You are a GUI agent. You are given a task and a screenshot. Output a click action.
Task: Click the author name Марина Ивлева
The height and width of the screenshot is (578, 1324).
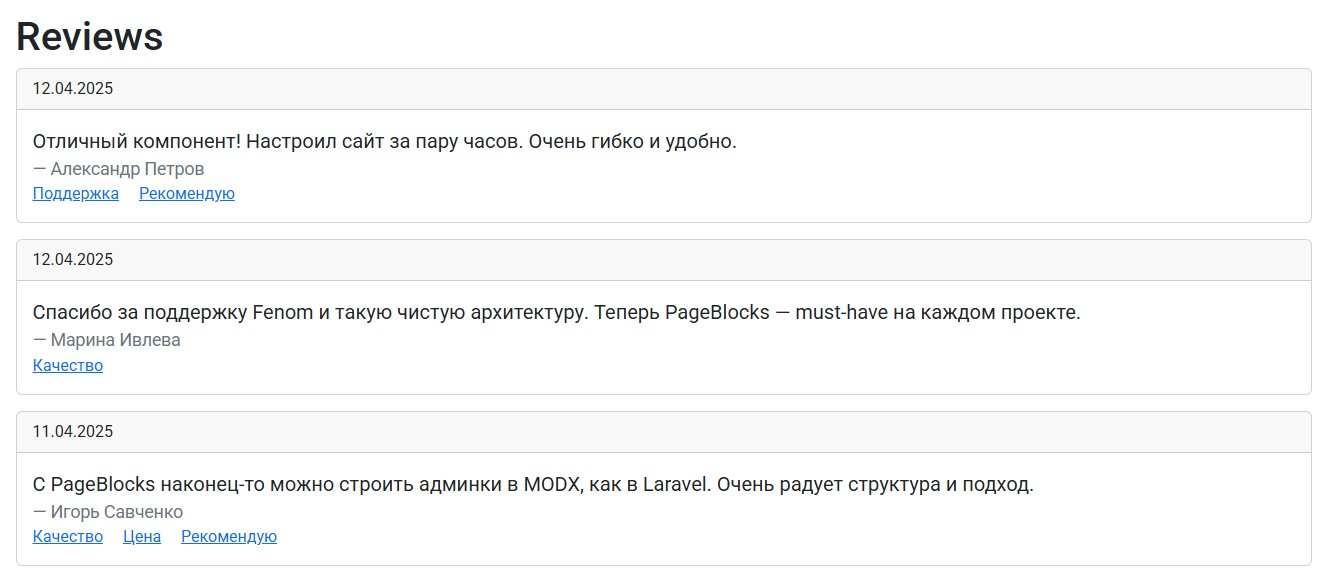[116, 340]
